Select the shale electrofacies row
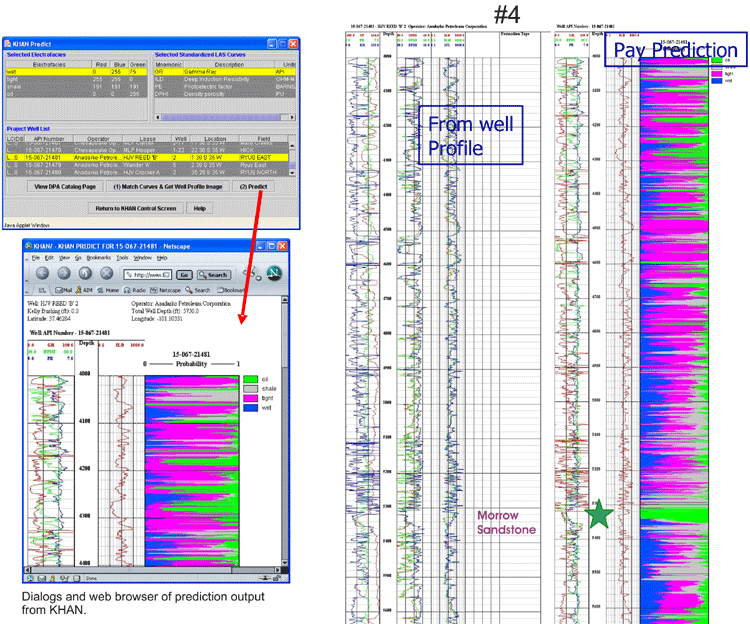The width and height of the screenshot is (750, 624). coord(76,87)
